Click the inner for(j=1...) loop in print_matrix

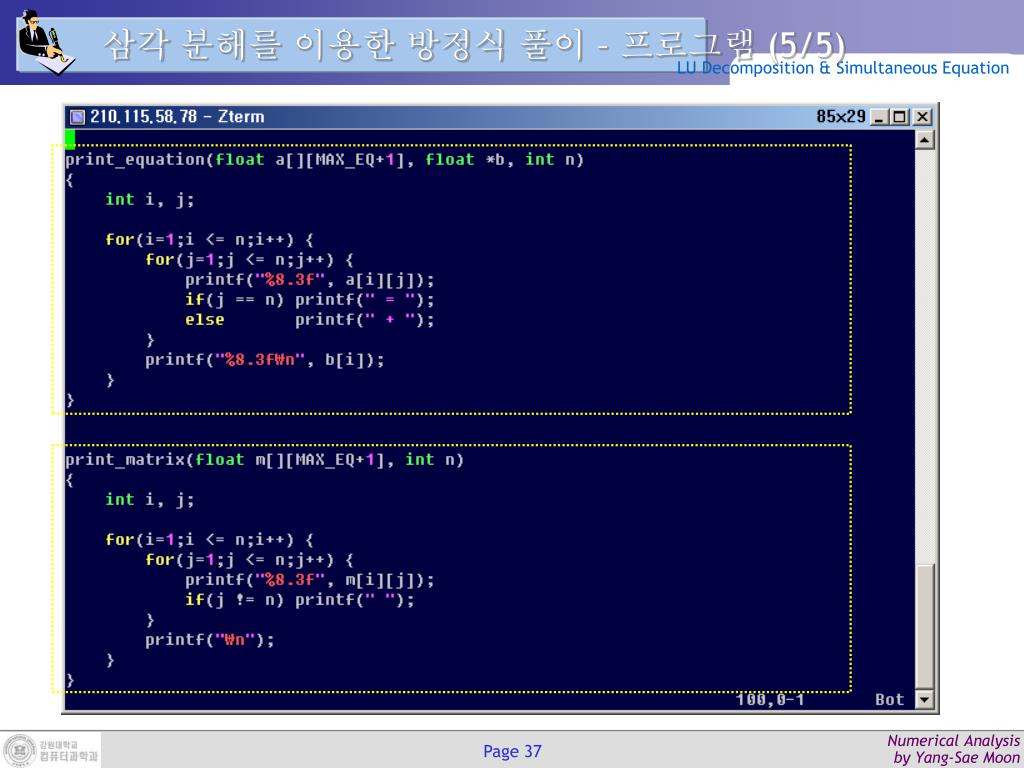[249, 560]
